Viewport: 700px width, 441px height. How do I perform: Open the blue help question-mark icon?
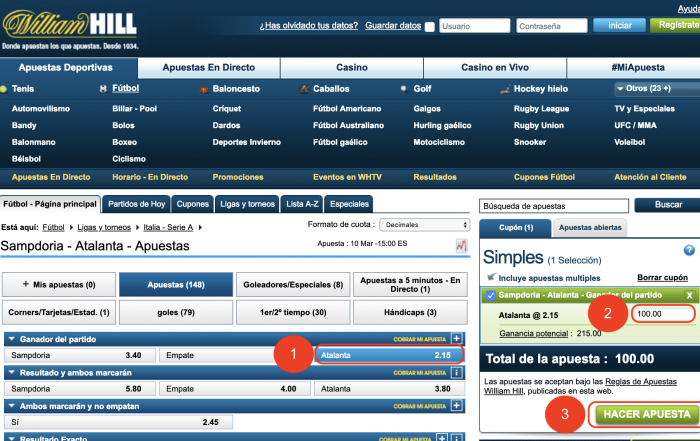pyautogui.click(x=689, y=250)
